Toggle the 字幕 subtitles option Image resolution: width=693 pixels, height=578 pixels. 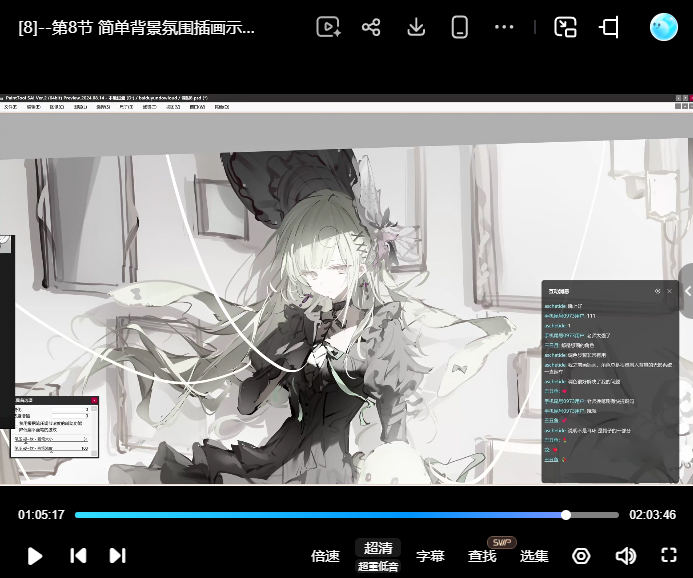coord(430,556)
